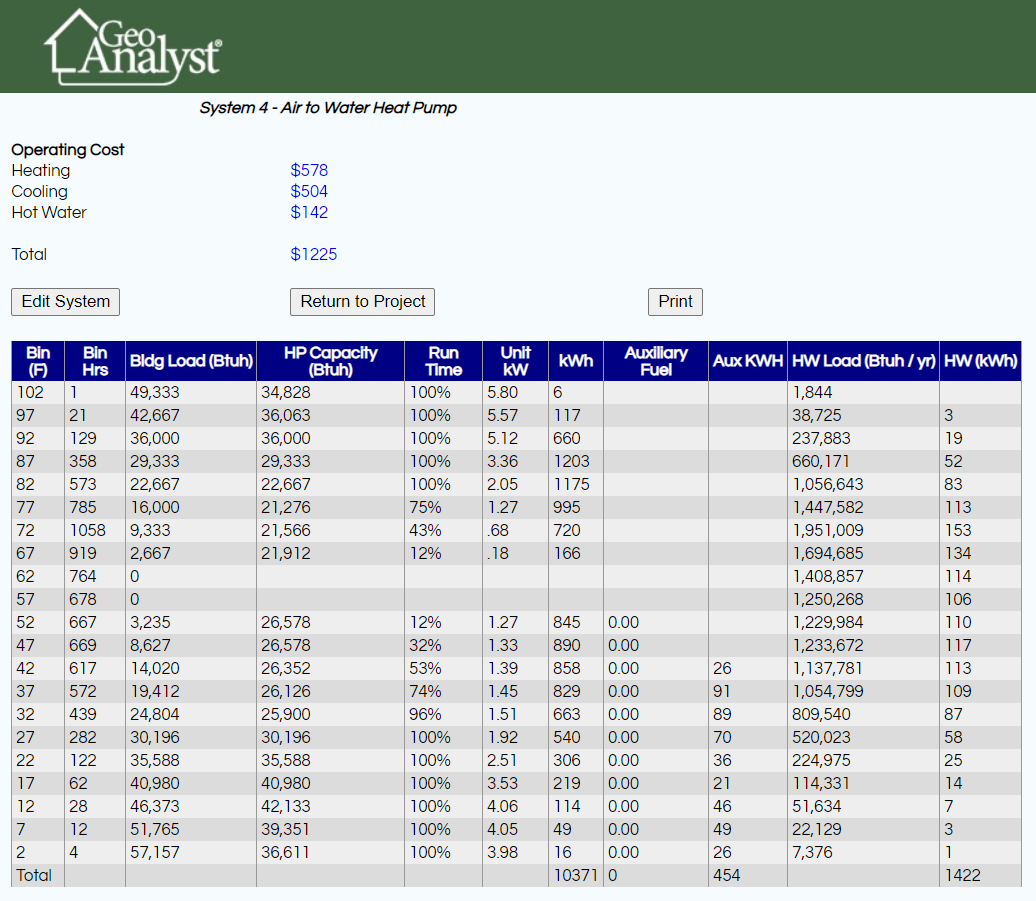
Task: Select HP capacity 25,900
Action: [285, 715]
